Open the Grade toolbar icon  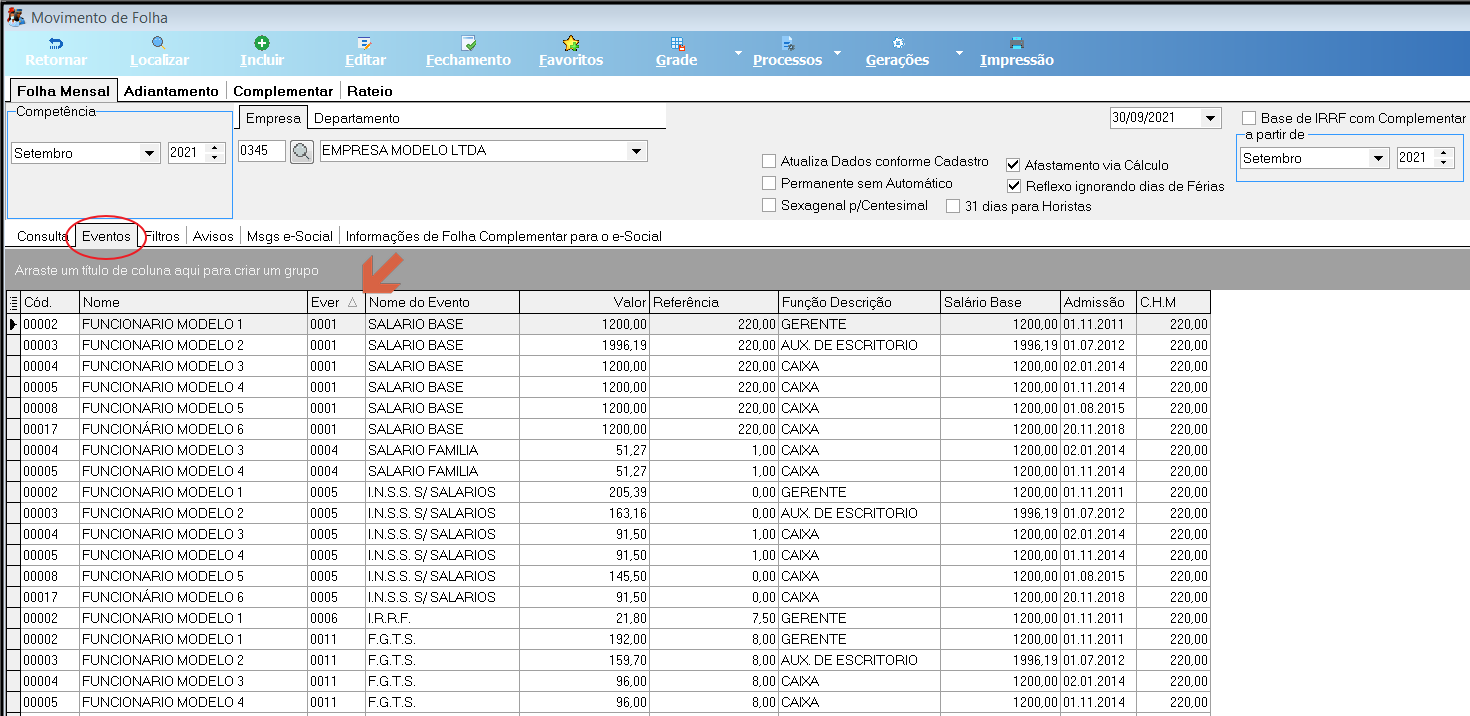coord(677,43)
